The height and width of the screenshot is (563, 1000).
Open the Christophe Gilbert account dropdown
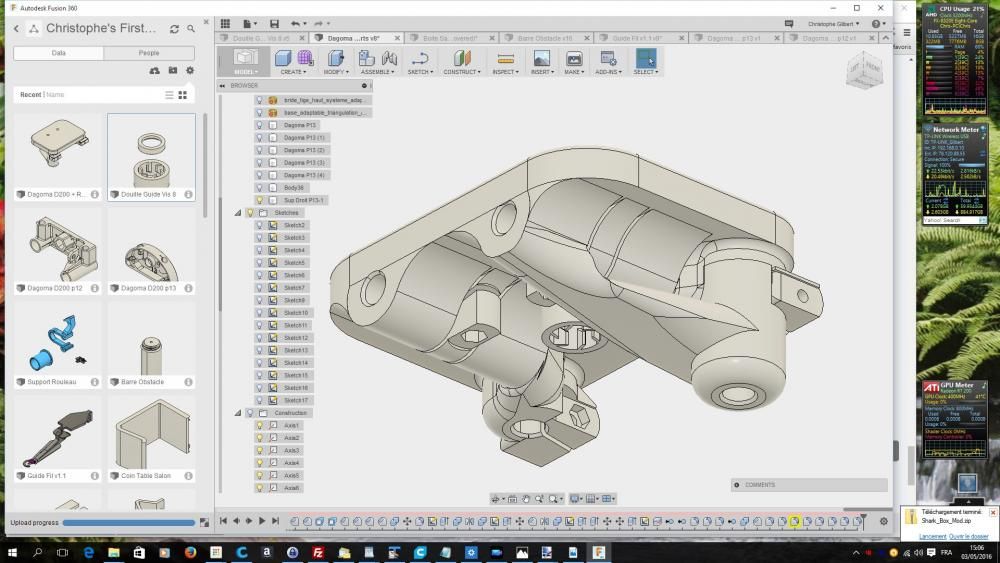[x=831, y=24]
